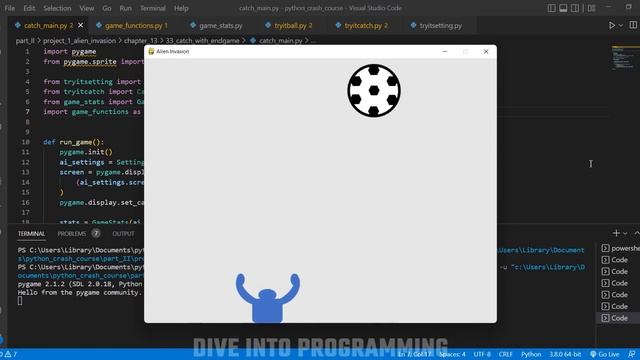This screenshot has width=640, height=360.
Task: Click the project_1_alien_invasion breadcrumb
Action: pyautogui.click(x=80, y=40)
